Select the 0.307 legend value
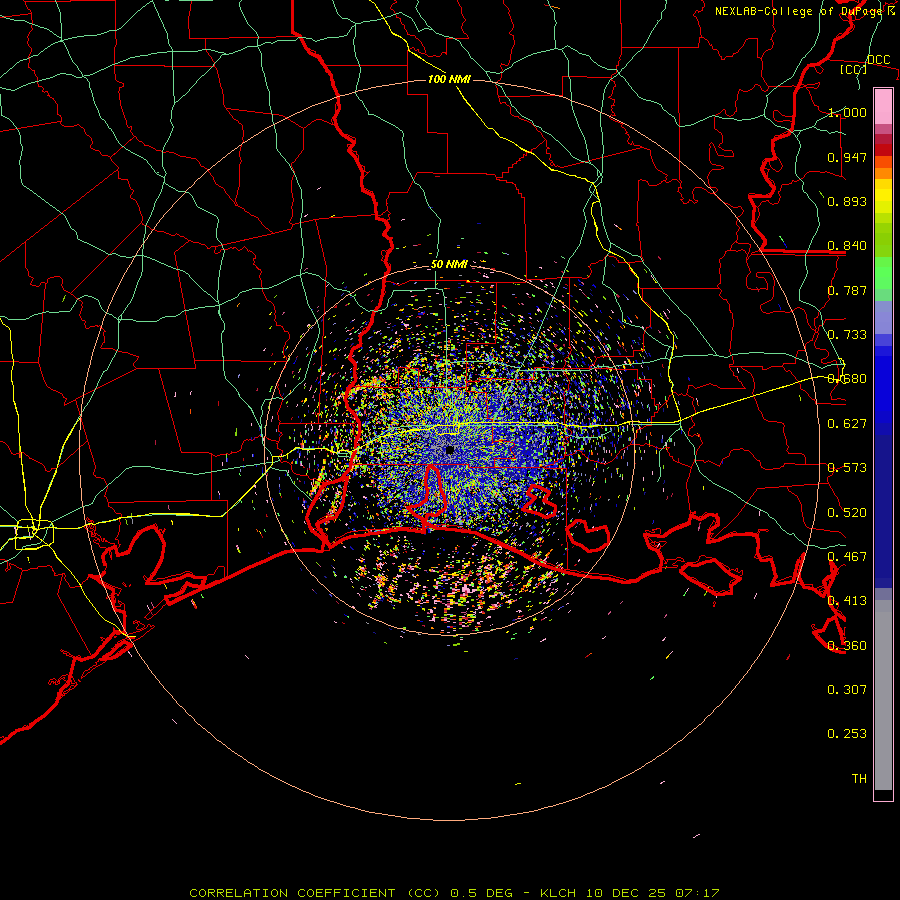900x900 pixels. pyautogui.click(x=847, y=690)
